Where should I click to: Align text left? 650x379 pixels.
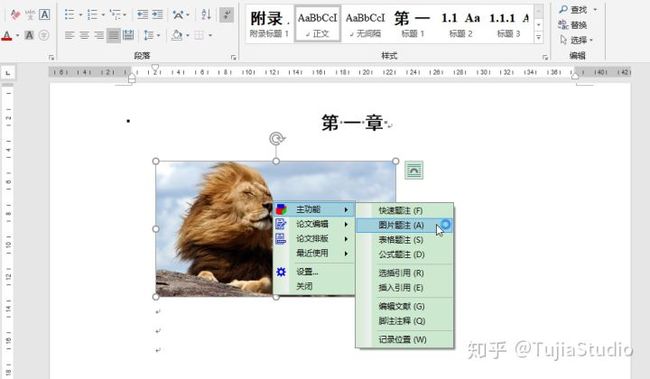(69, 36)
